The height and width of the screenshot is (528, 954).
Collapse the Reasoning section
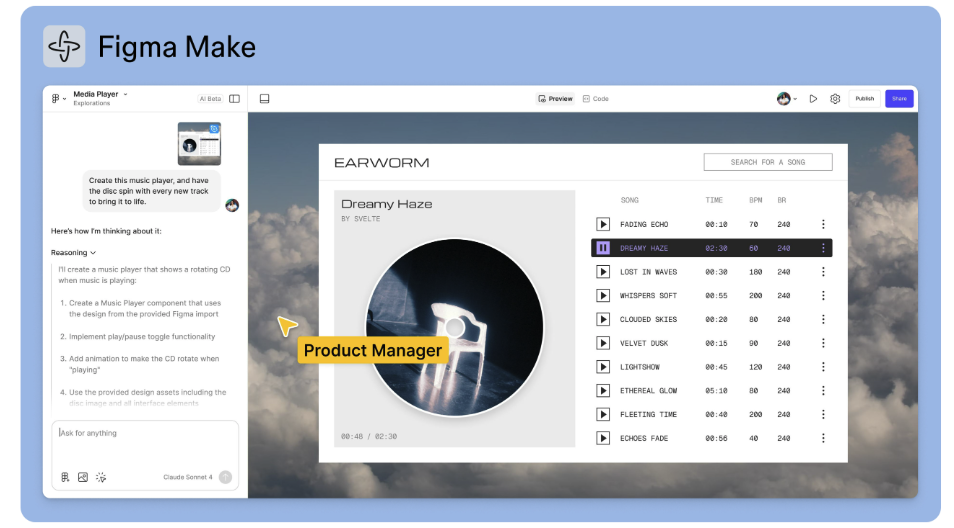73,252
